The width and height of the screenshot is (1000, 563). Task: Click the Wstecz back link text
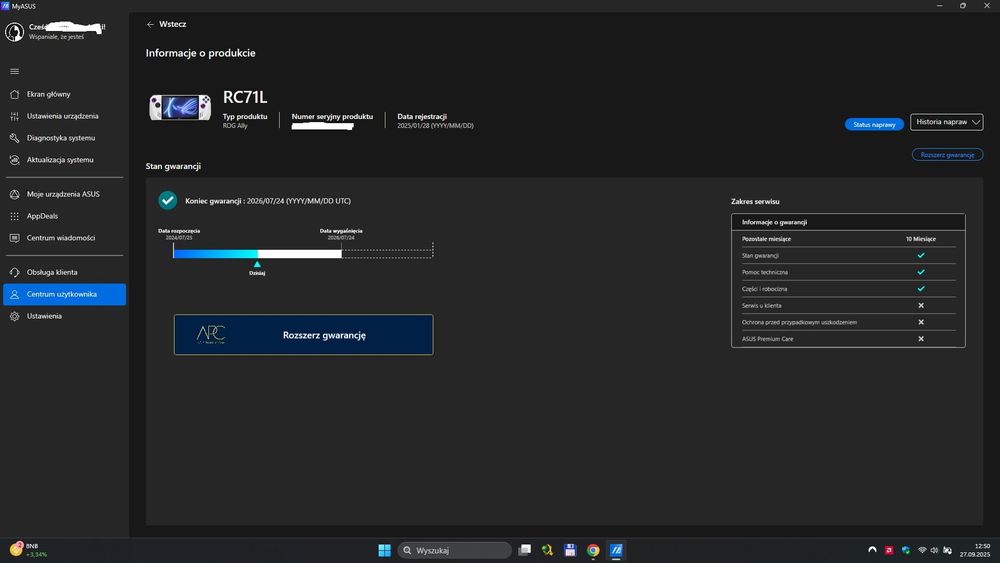click(173, 24)
